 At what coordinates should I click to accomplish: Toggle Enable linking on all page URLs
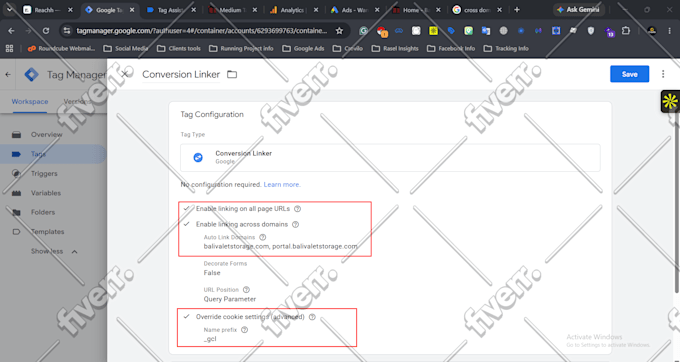[x=186, y=209]
